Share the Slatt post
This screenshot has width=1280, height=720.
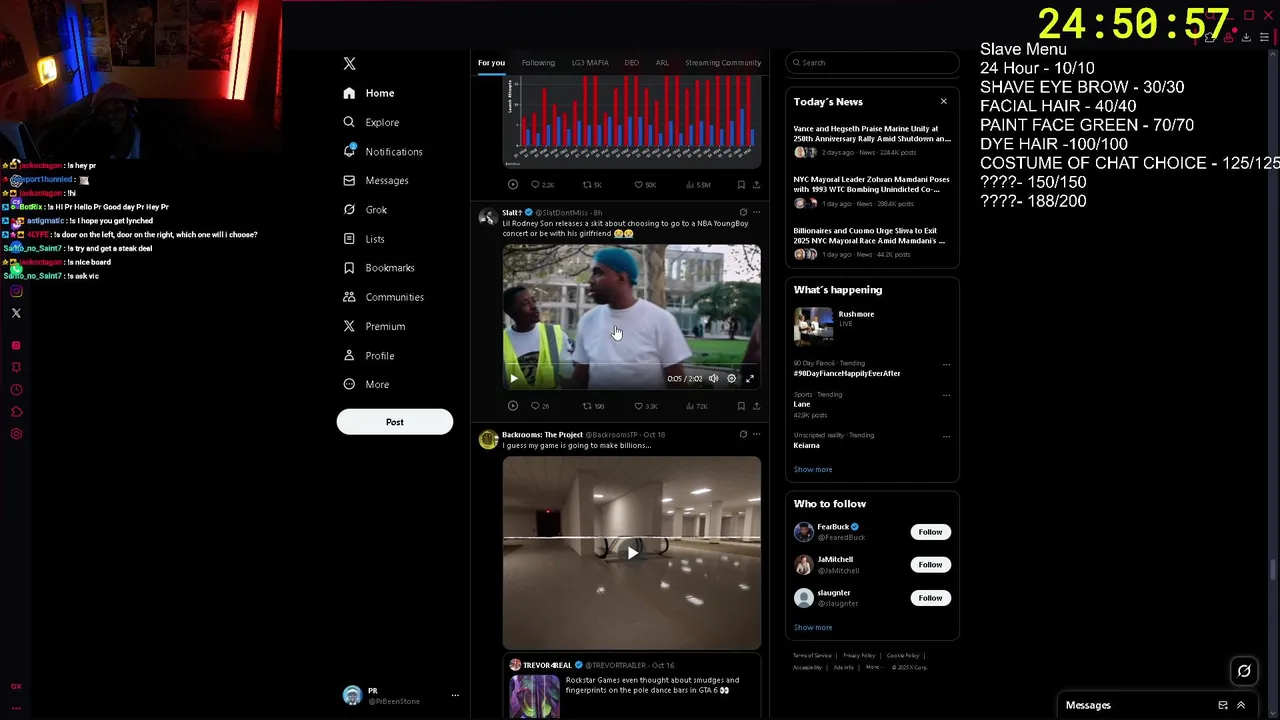pyautogui.click(x=756, y=406)
